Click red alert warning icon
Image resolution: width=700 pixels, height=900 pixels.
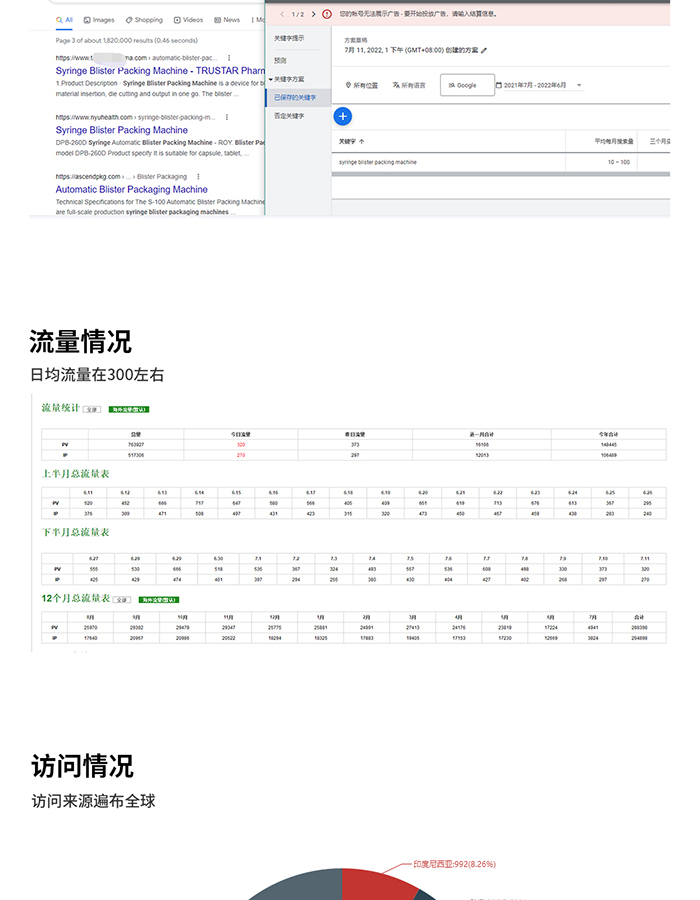tap(326, 14)
